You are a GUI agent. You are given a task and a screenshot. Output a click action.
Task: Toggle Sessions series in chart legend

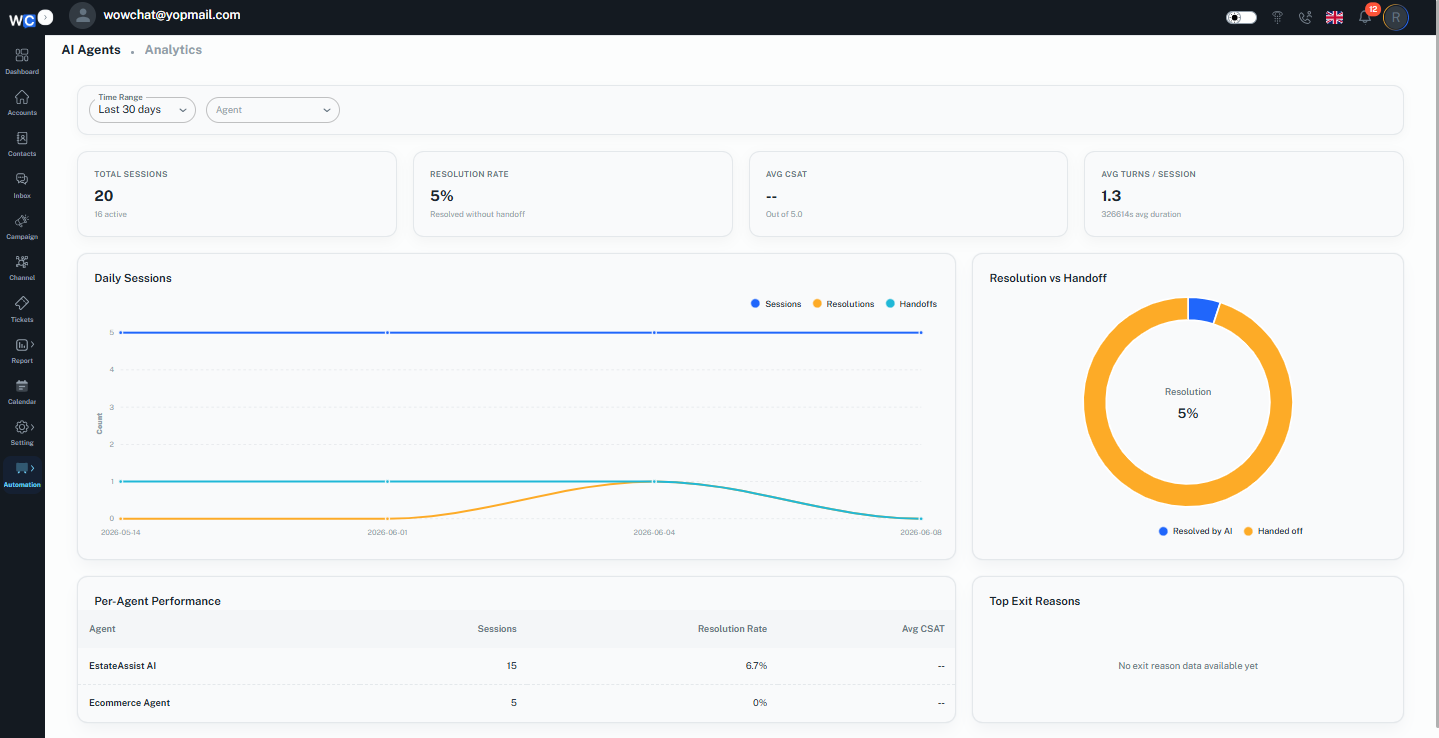[x=776, y=304]
